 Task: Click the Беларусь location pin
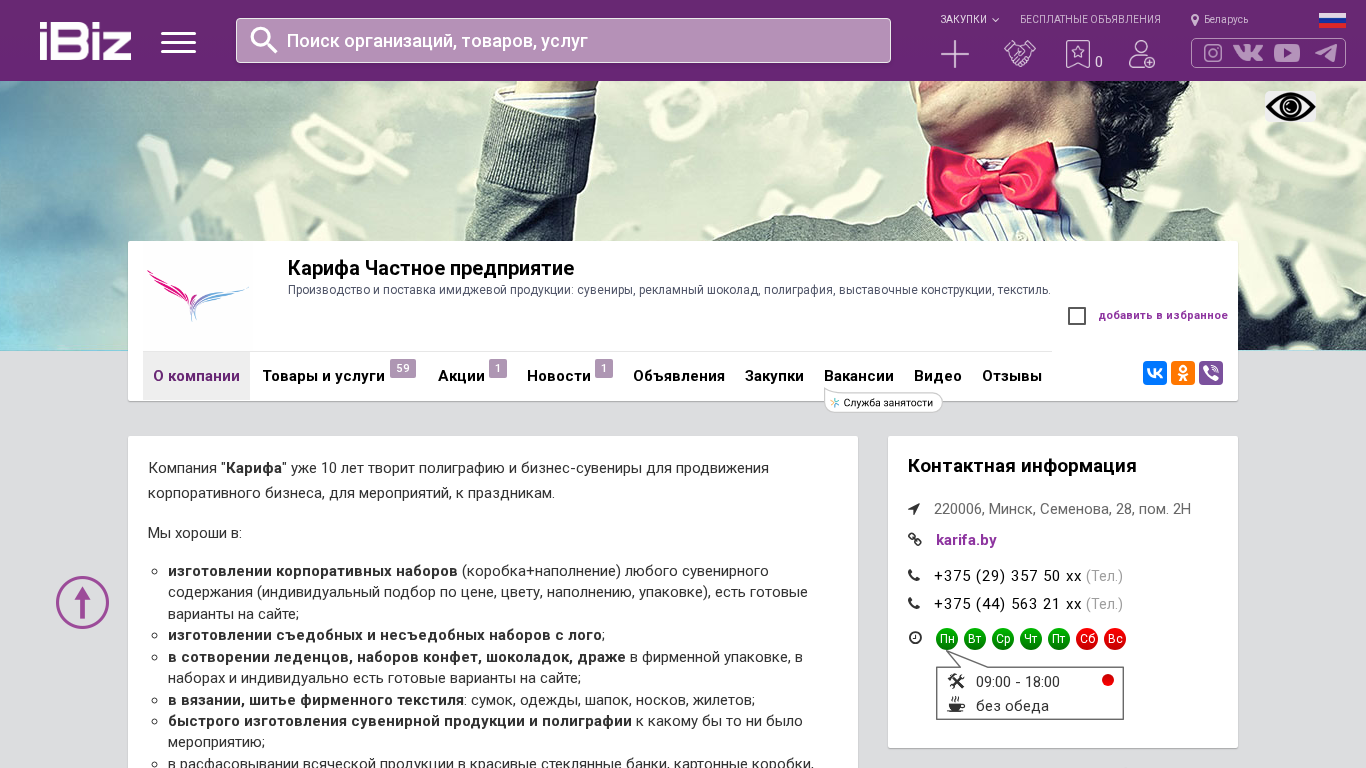pyautogui.click(x=1195, y=20)
